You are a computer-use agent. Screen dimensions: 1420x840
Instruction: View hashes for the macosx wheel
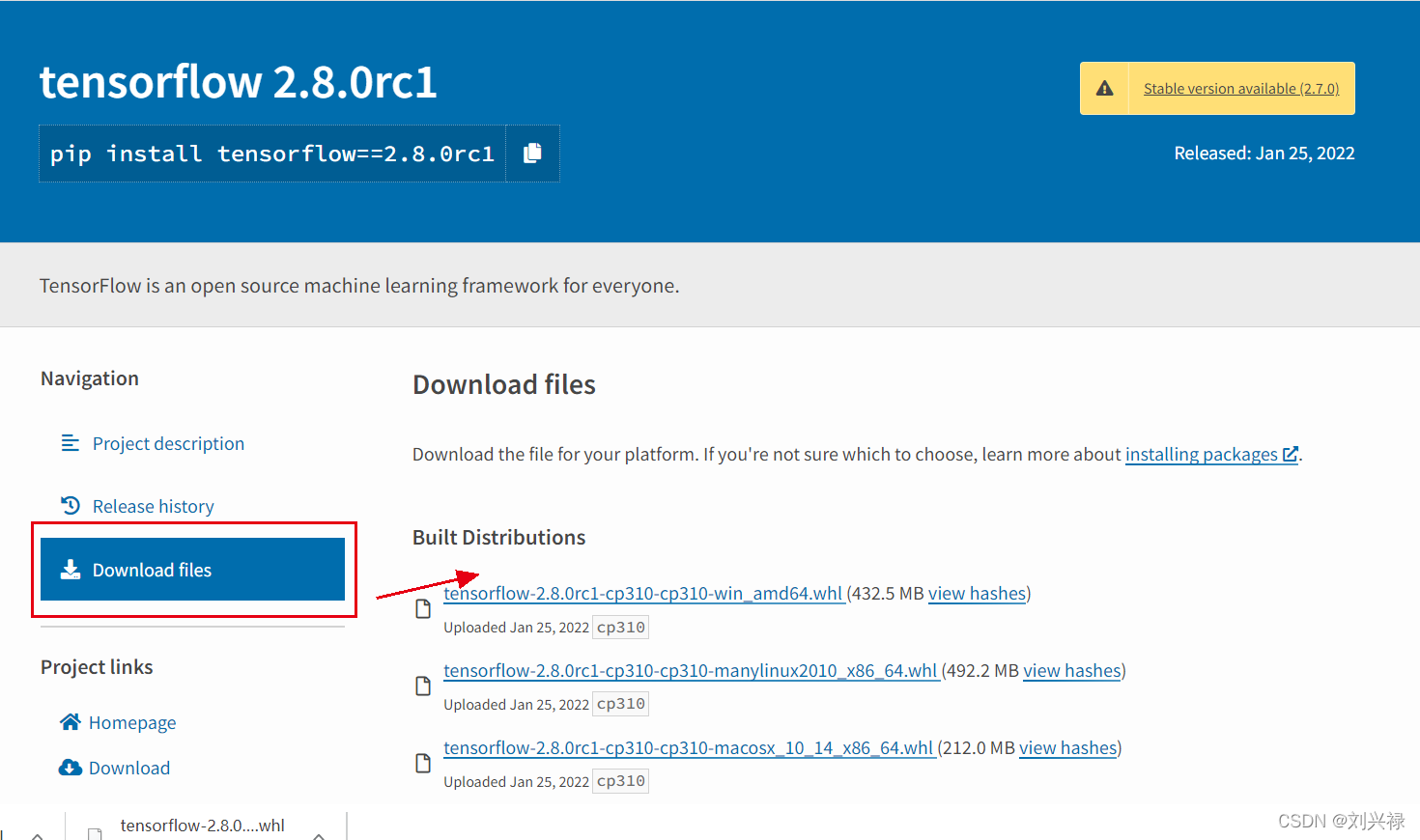pyautogui.click(x=1068, y=747)
